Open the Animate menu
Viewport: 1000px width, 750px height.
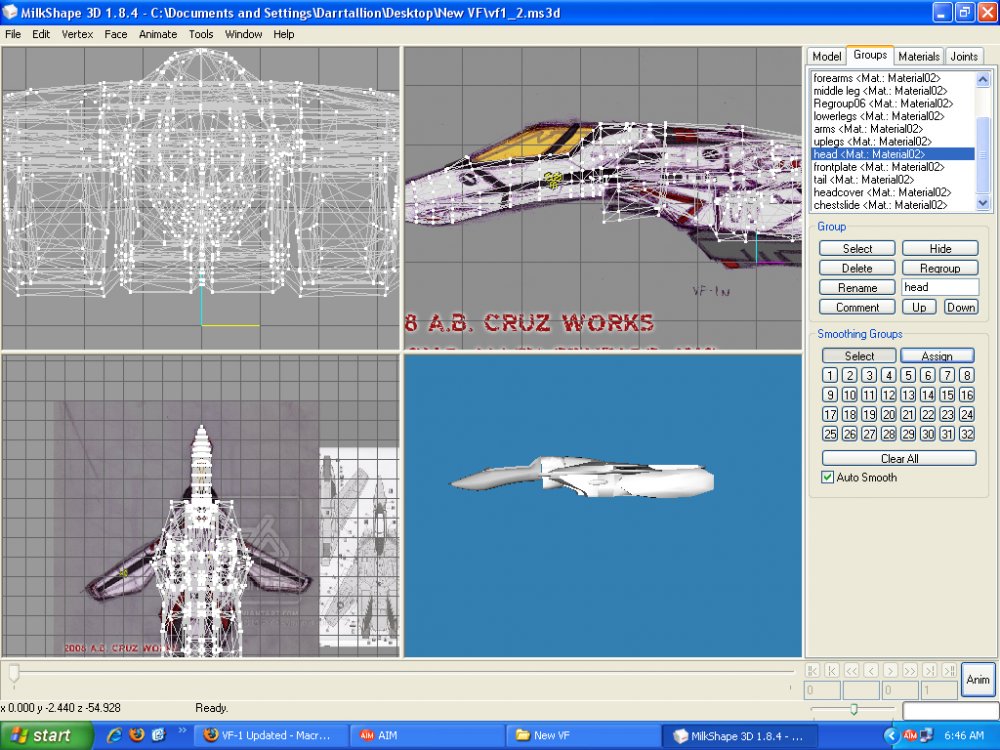158,34
